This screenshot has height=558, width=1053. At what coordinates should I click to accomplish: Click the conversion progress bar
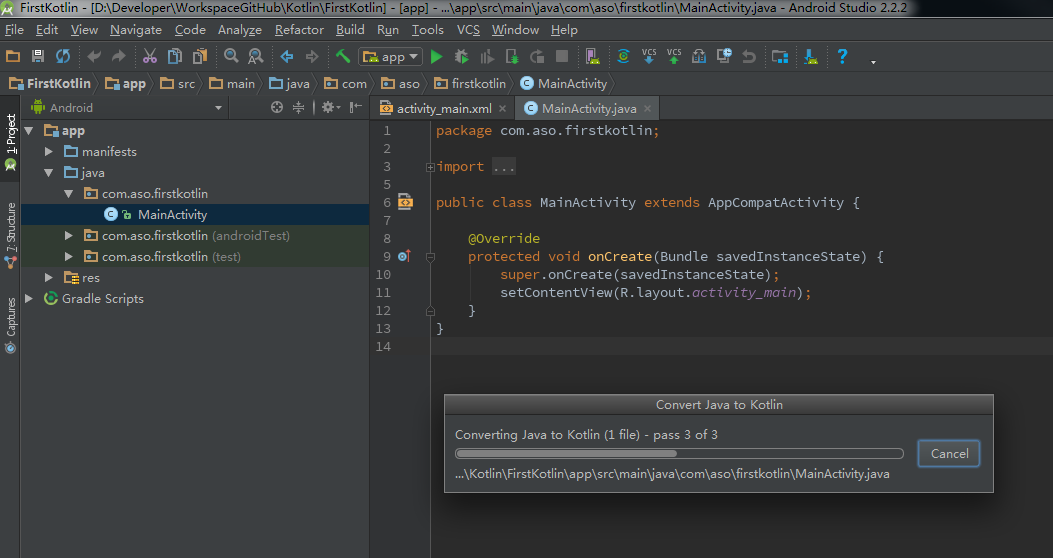coord(679,453)
